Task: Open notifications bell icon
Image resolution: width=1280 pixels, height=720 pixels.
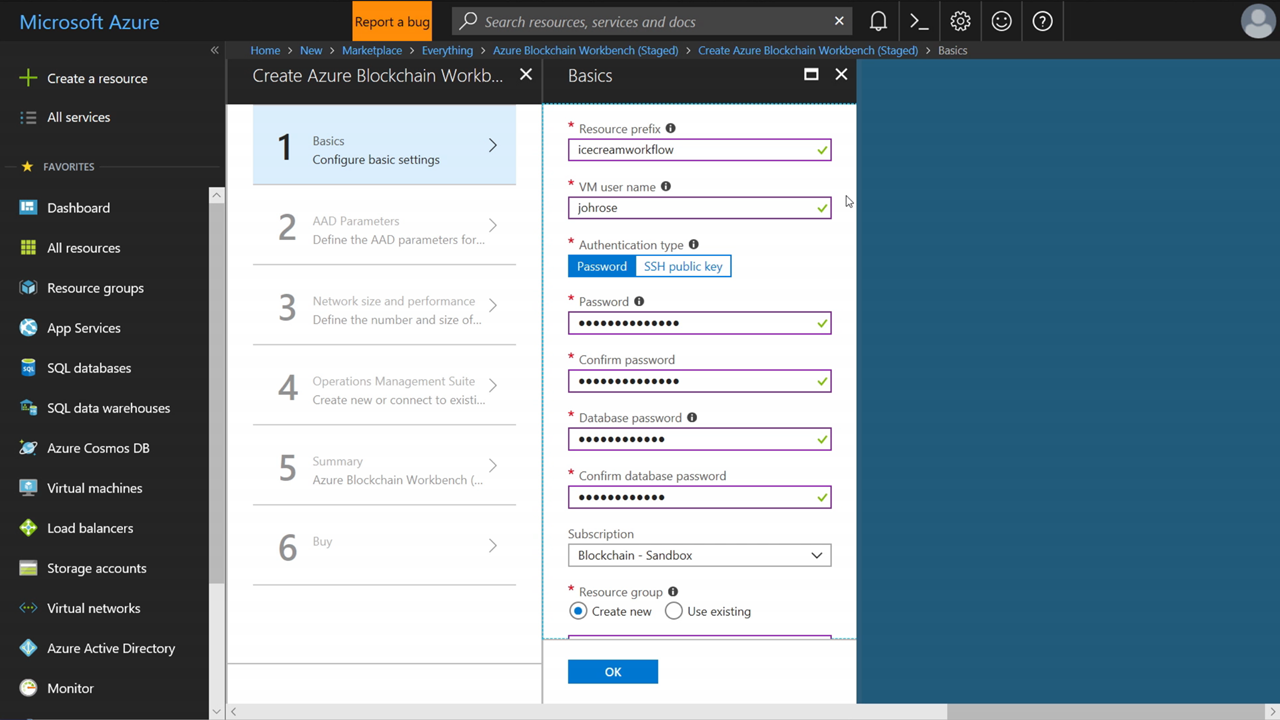Action: pos(878,21)
